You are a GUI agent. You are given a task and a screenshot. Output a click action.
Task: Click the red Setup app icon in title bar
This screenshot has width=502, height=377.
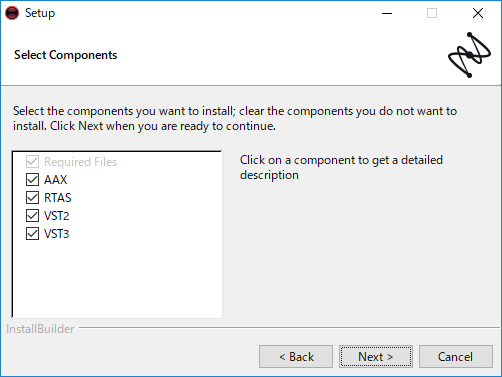12,13
